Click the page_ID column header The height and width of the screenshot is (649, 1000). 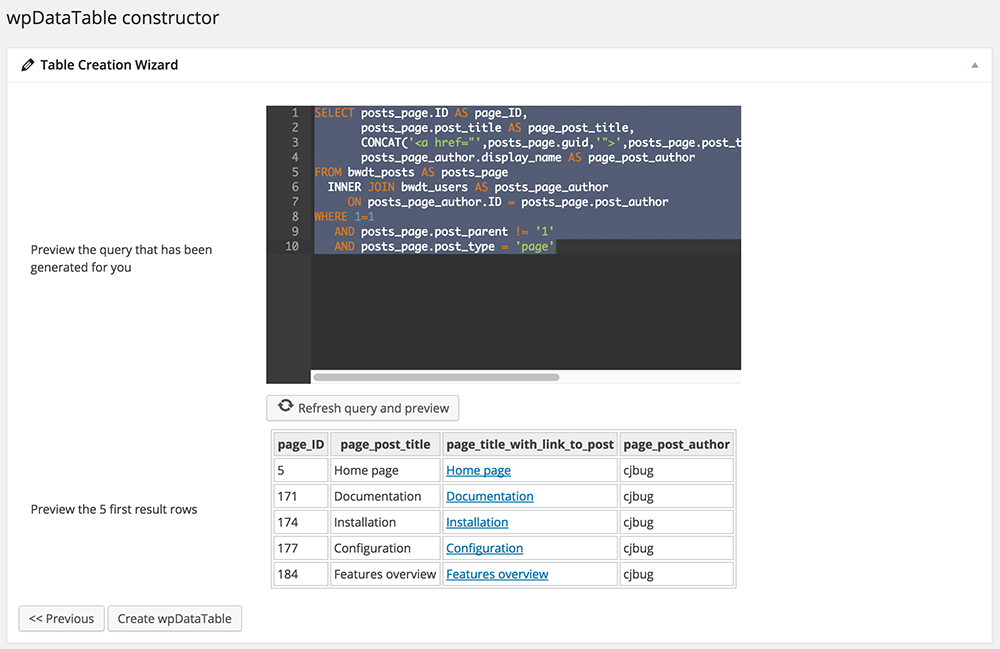[301, 444]
